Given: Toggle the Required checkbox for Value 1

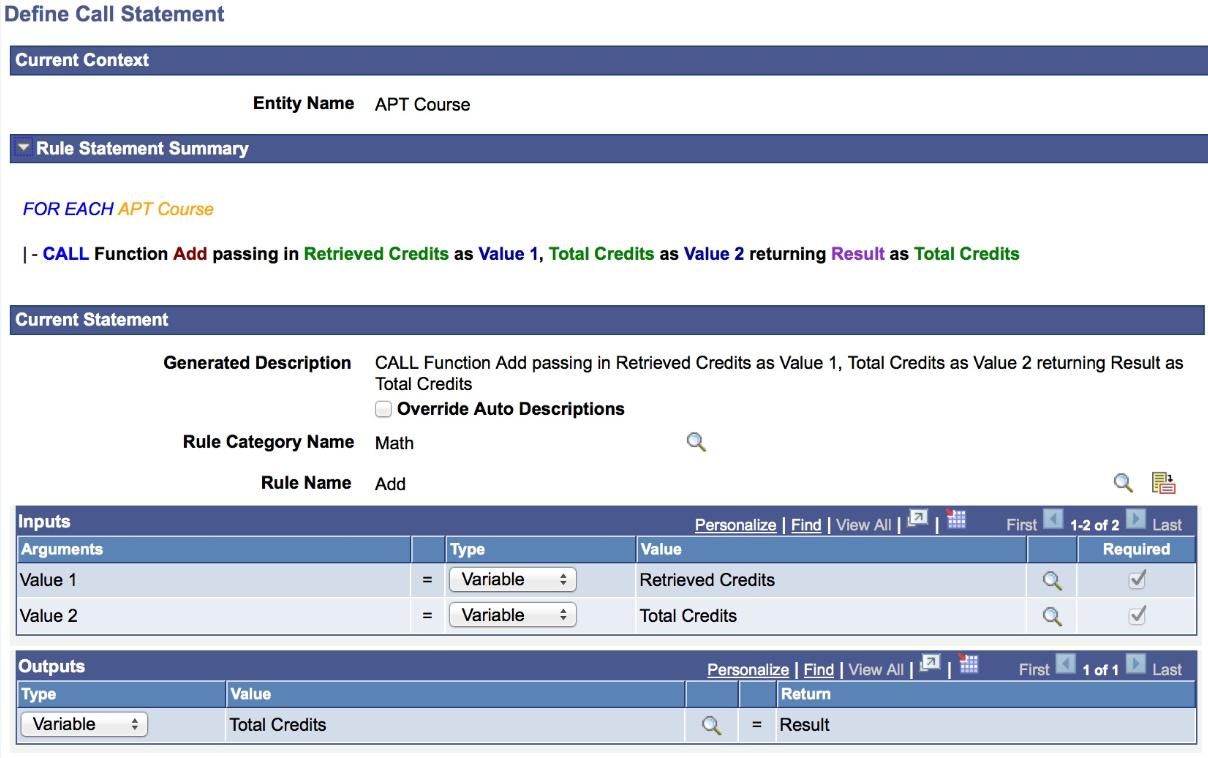Looking at the screenshot, I should click(x=1136, y=580).
